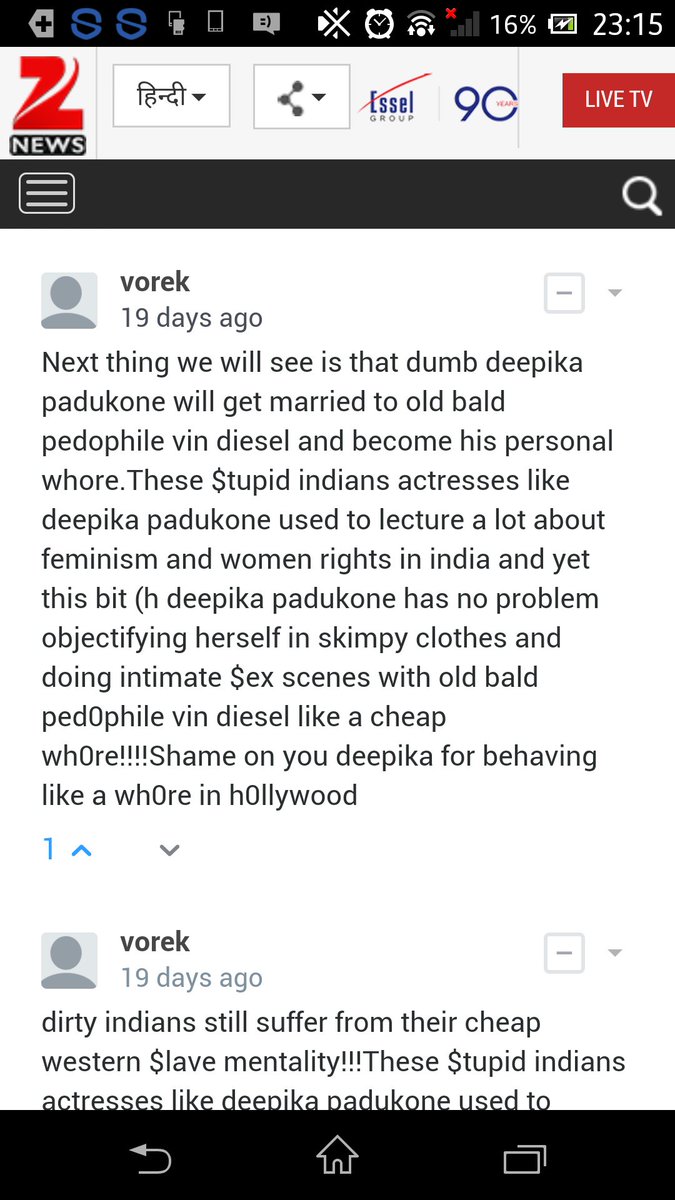Image resolution: width=675 pixels, height=1200 pixels.
Task: Click the LIVE TV button
Action: [x=619, y=99]
